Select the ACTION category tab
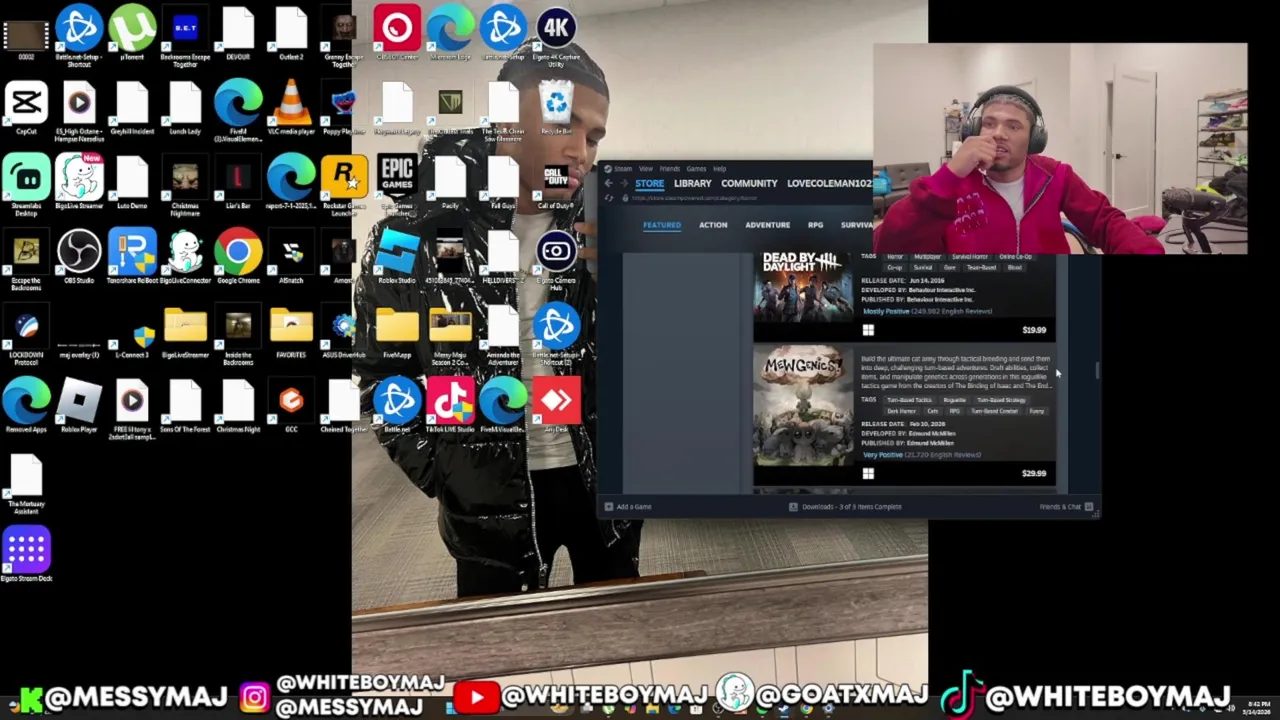The width and height of the screenshot is (1280, 720). click(713, 225)
